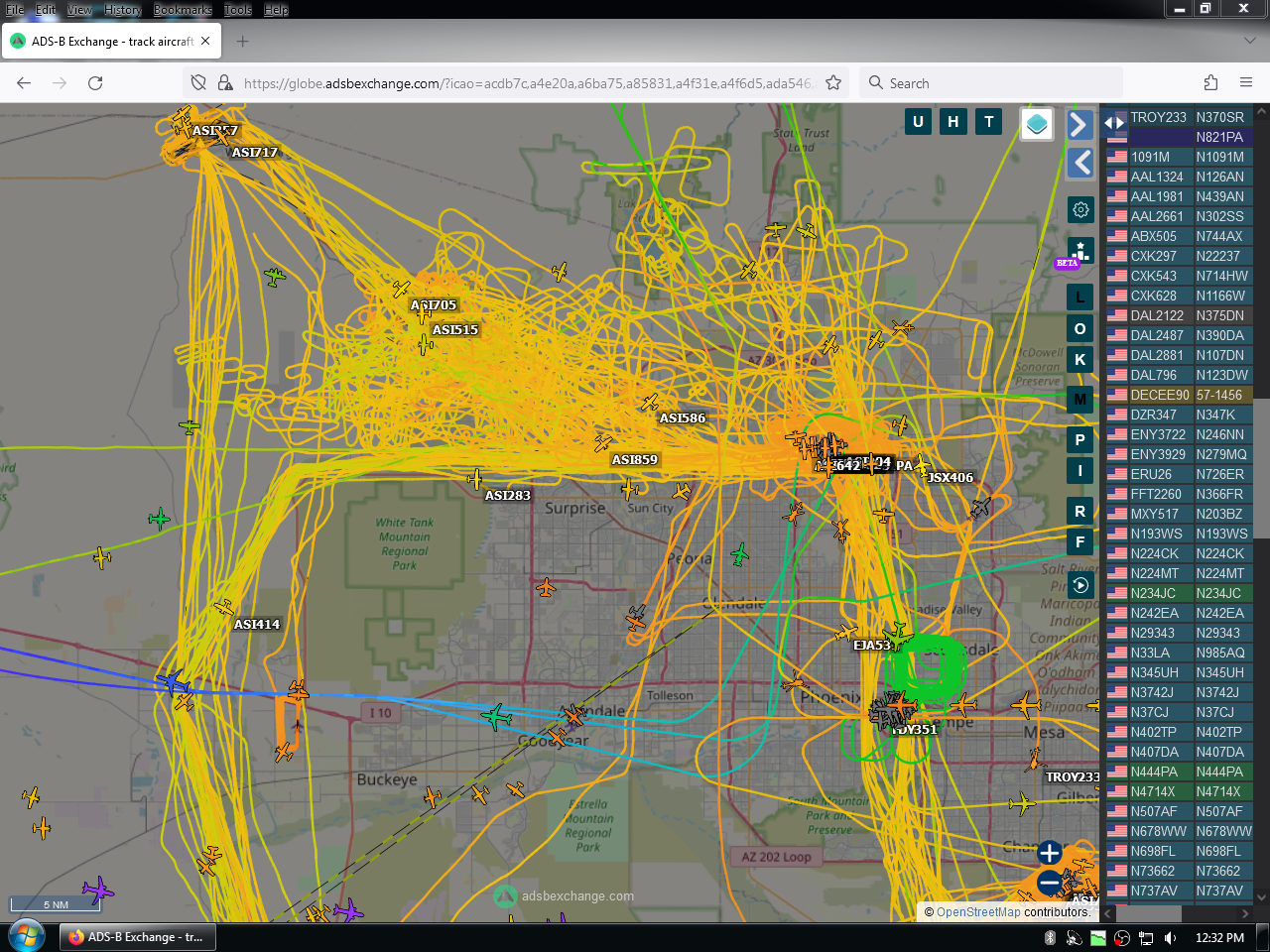Select DECEE90 row in aircraft list
1270x952 pixels.
point(1180,395)
